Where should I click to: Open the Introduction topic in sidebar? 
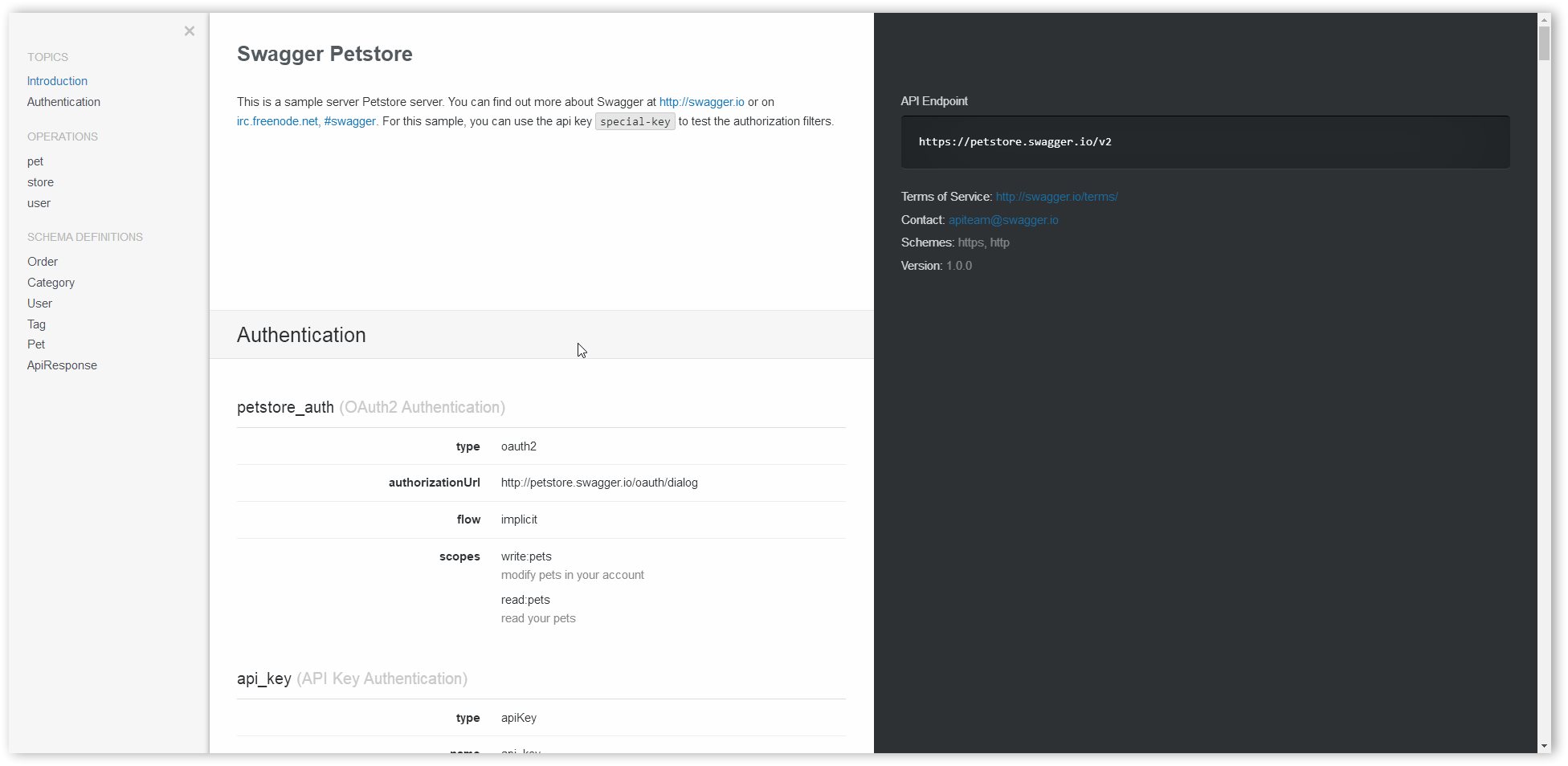(57, 81)
